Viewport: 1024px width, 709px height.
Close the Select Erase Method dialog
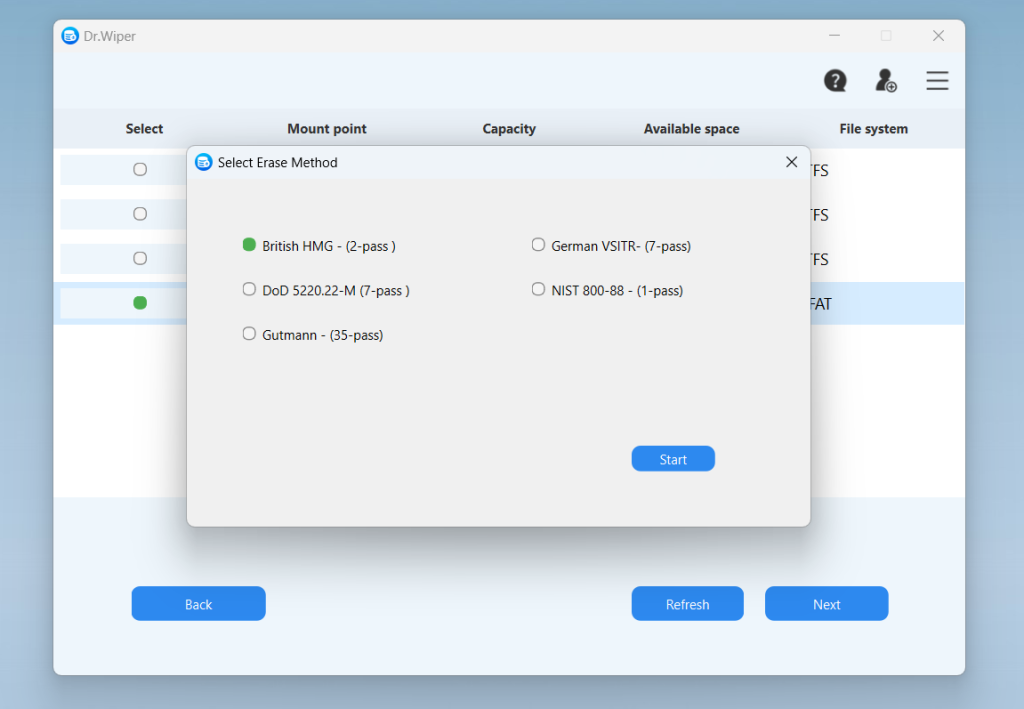point(791,161)
